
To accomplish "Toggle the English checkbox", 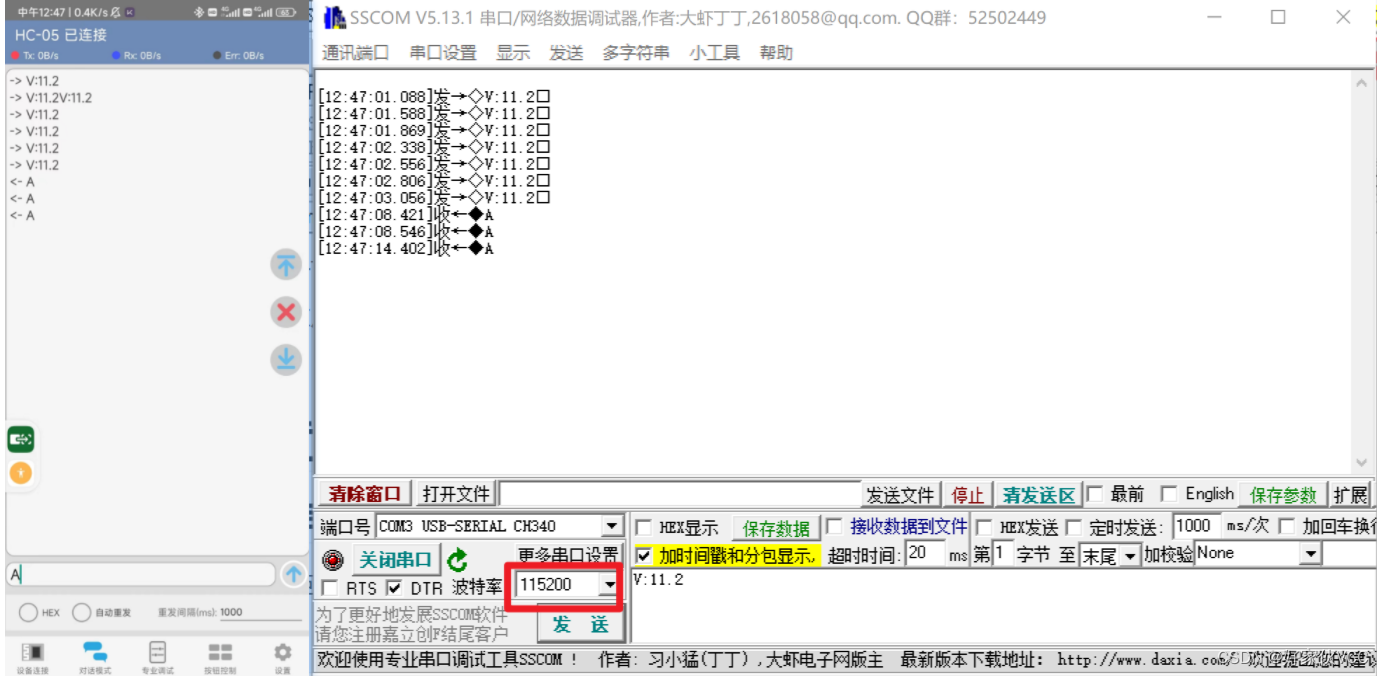I will (x=1169, y=494).
